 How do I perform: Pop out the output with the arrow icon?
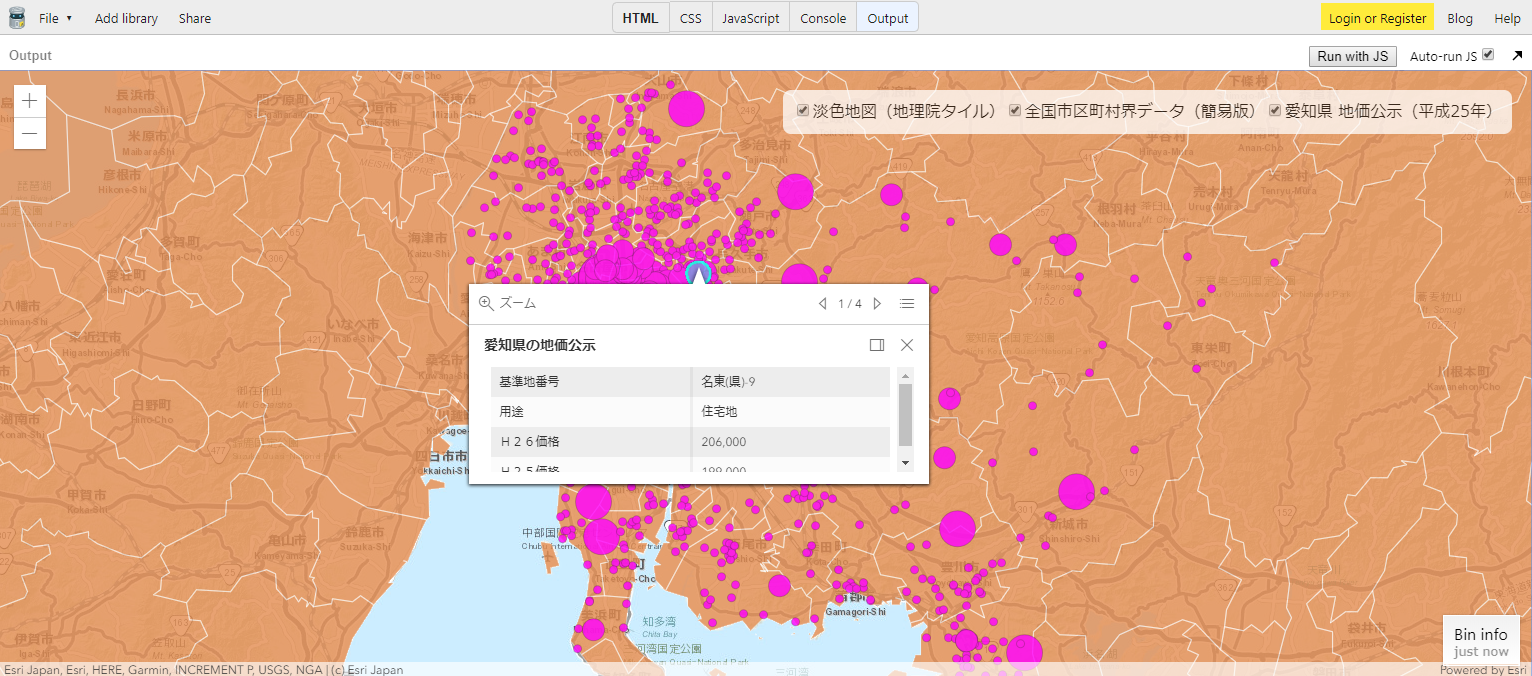click(1517, 56)
